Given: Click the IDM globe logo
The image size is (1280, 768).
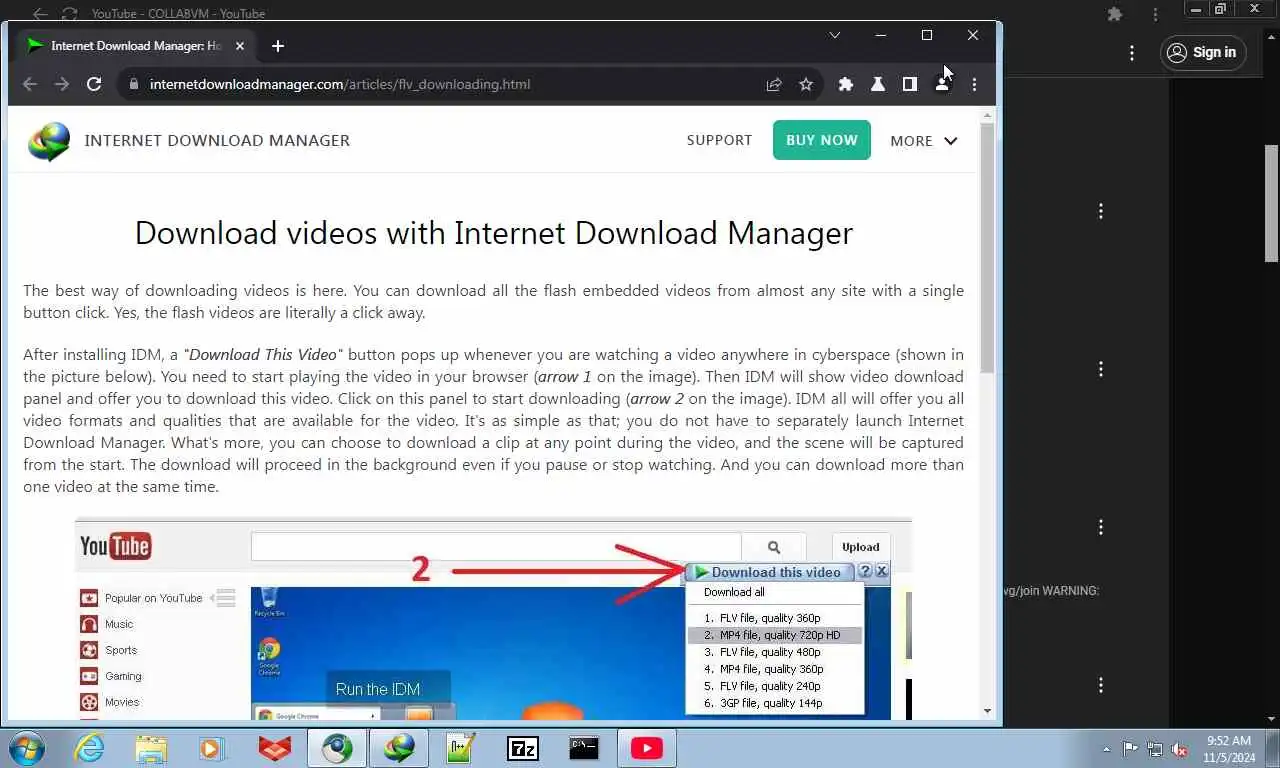Looking at the screenshot, I should [x=49, y=141].
